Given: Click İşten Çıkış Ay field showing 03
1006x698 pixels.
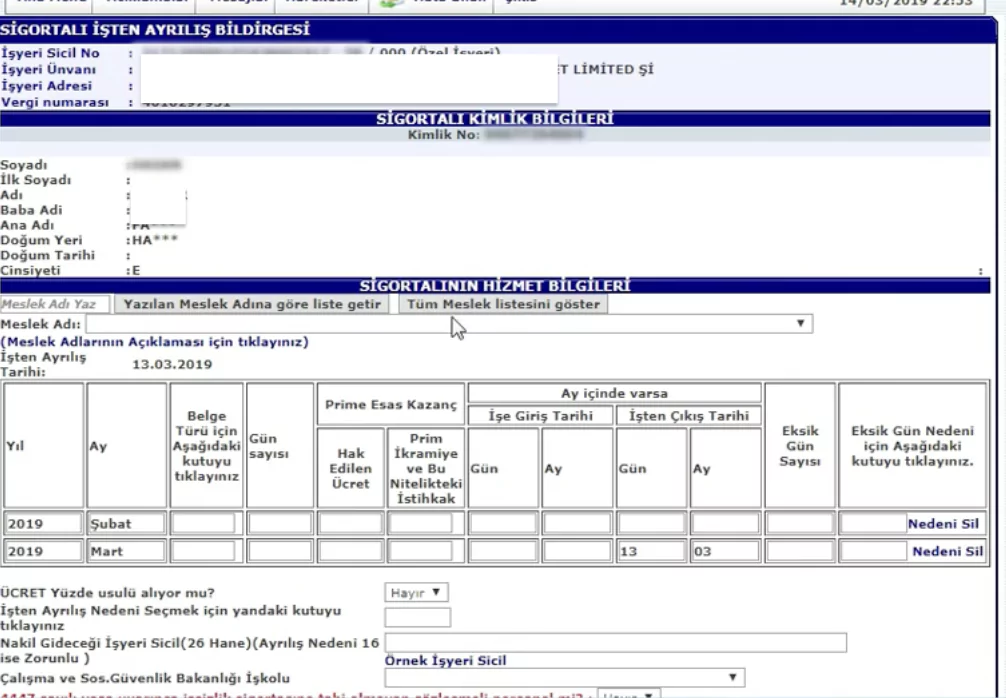Looking at the screenshot, I should [725, 551].
